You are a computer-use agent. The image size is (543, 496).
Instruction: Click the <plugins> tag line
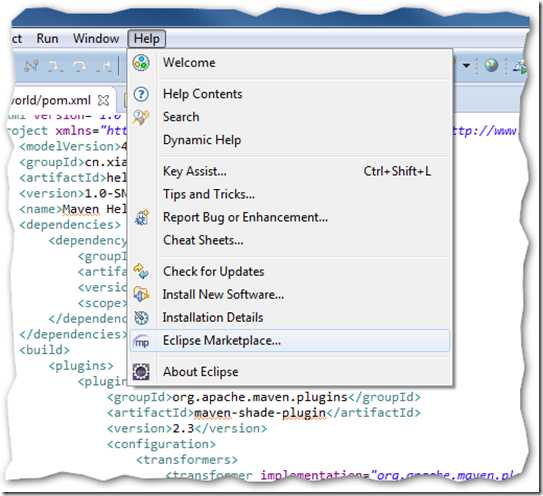click(x=81, y=366)
